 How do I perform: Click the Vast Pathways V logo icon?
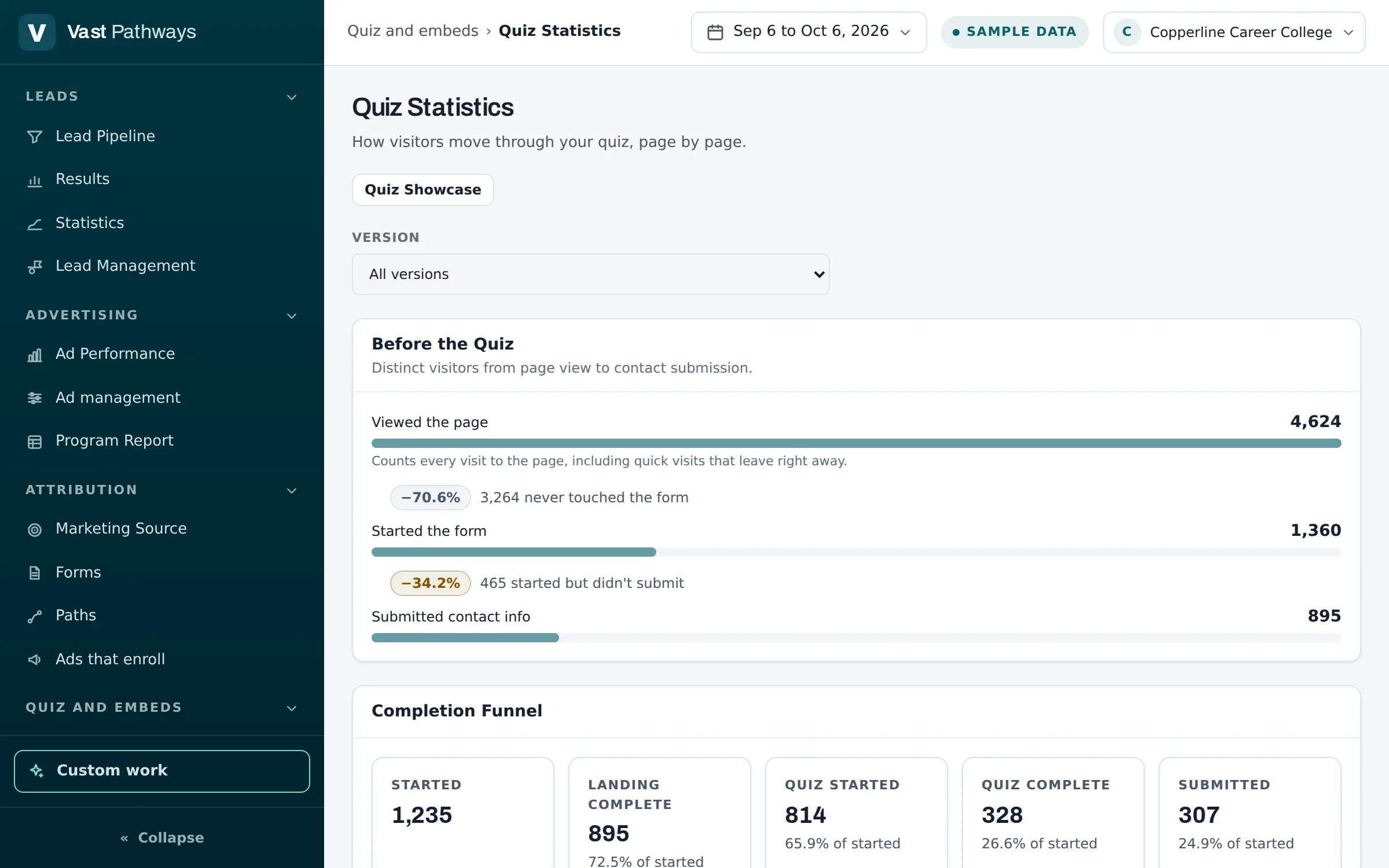[x=36, y=32]
